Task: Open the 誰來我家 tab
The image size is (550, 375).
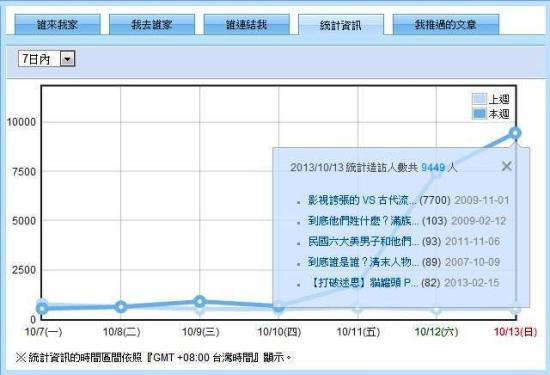Action: pyautogui.click(x=58, y=25)
